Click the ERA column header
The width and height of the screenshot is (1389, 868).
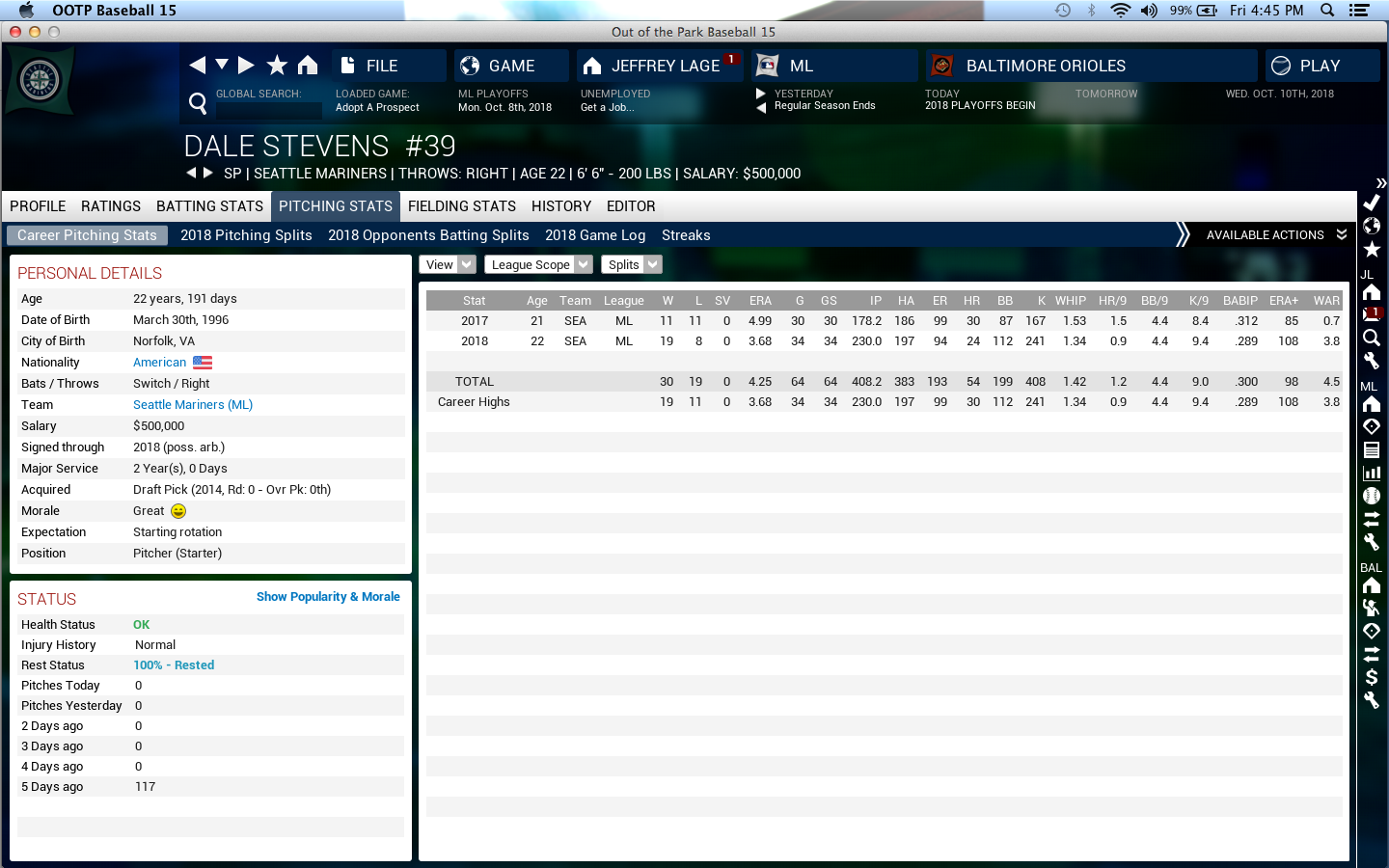760,301
